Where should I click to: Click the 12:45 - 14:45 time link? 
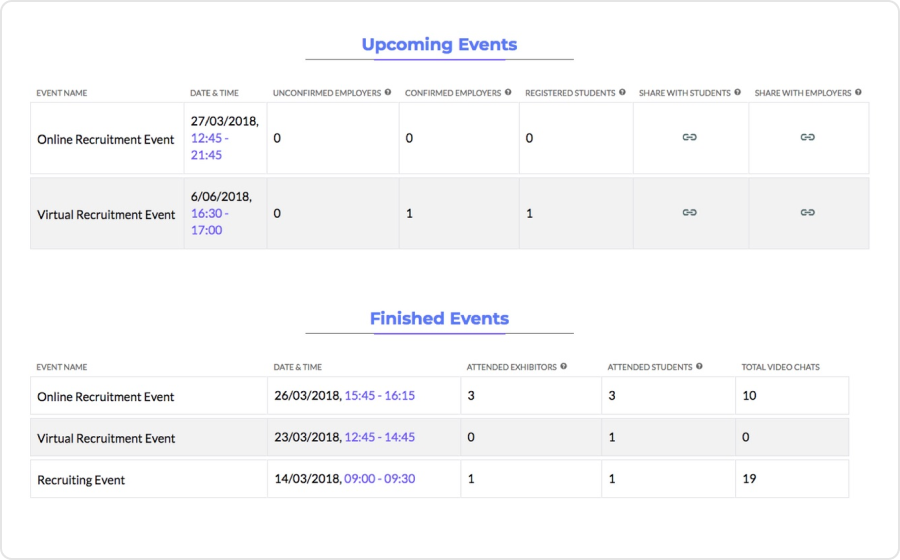tap(379, 437)
